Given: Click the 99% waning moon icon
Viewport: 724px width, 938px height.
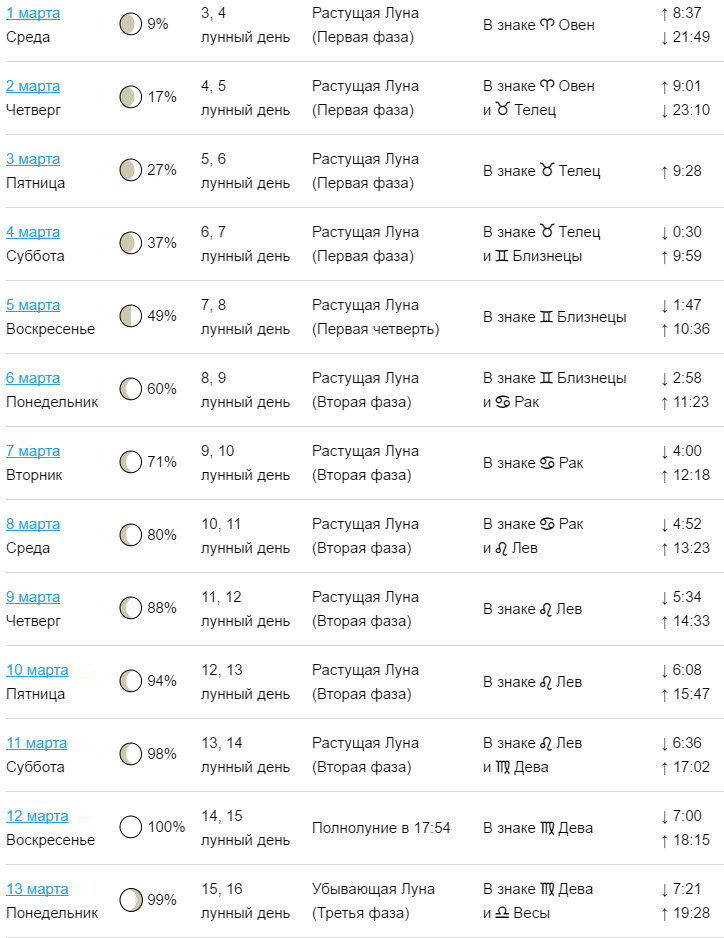Looking at the screenshot, I should [x=130, y=900].
